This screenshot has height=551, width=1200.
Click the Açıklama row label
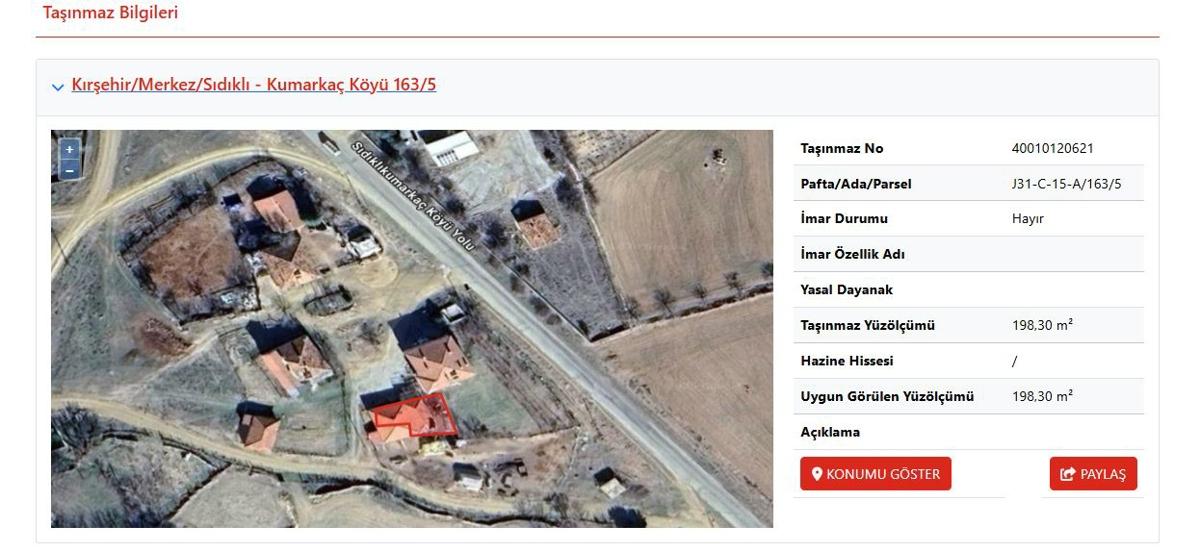tap(830, 432)
